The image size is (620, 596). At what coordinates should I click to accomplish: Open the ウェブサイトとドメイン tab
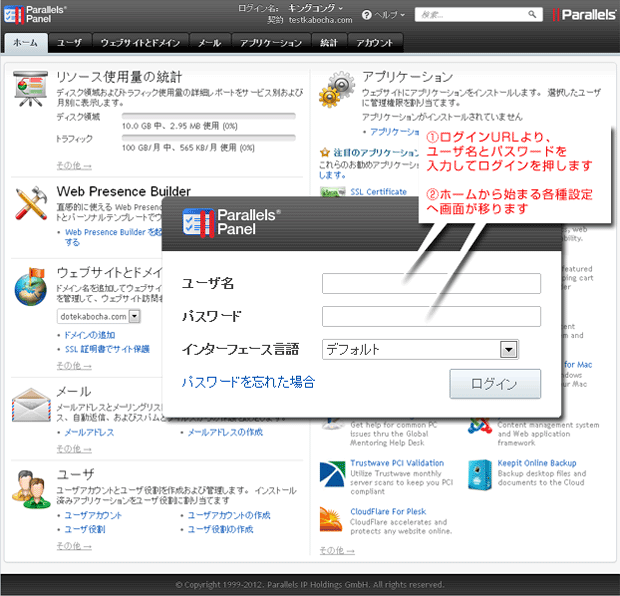tap(140, 43)
